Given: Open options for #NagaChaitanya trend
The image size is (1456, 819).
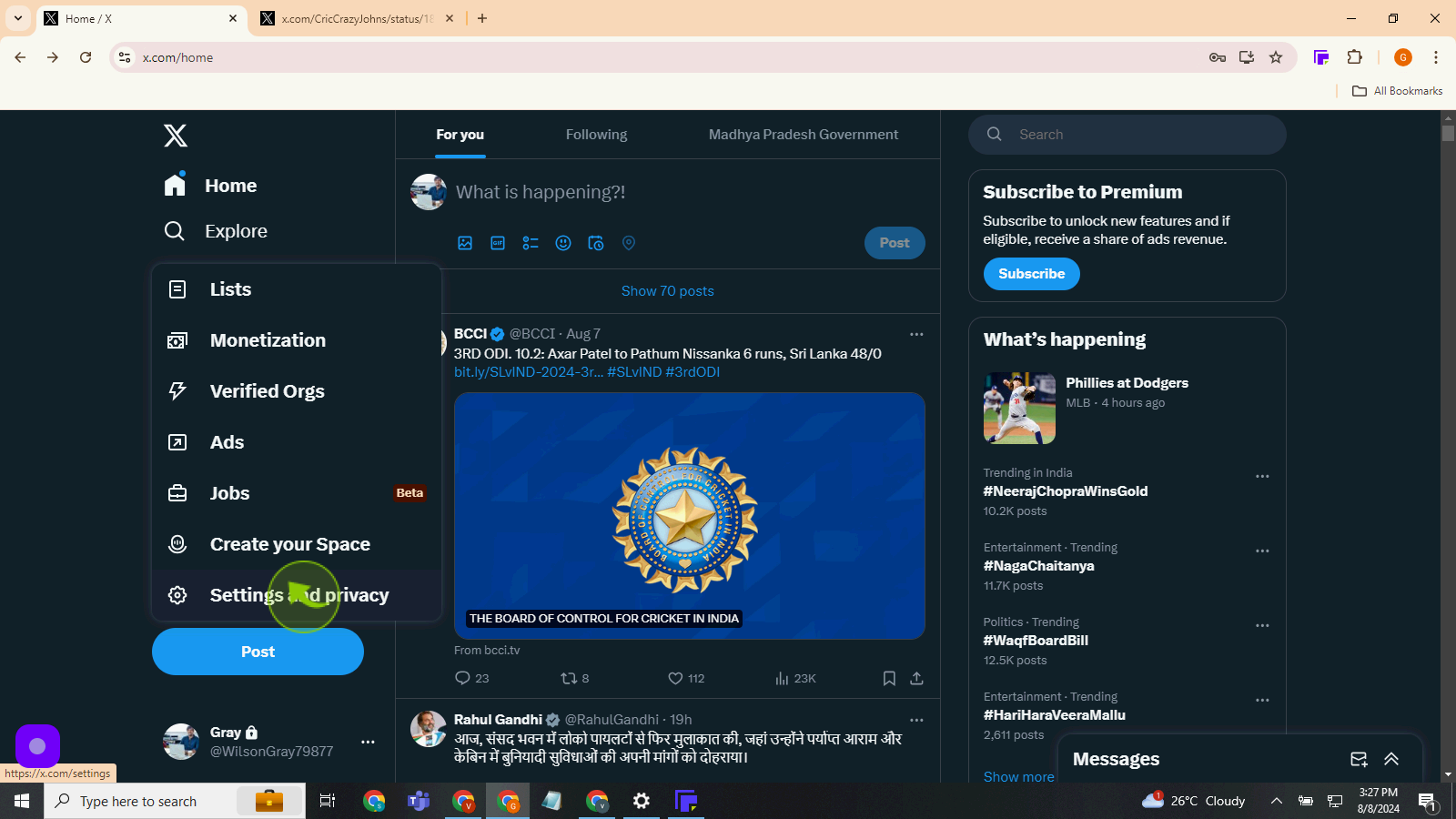Looking at the screenshot, I should click(1262, 551).
